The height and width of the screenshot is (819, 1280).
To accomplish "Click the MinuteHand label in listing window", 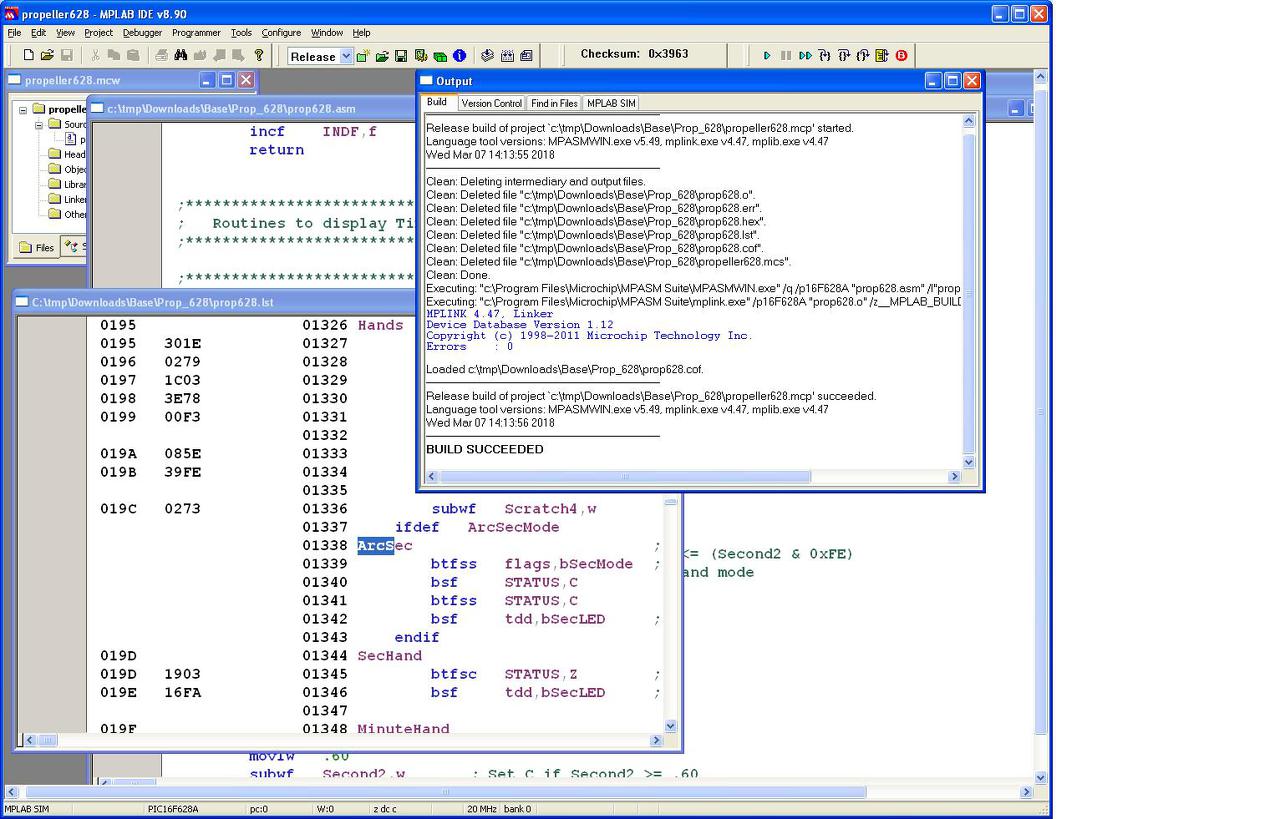I will click(403, 729).
